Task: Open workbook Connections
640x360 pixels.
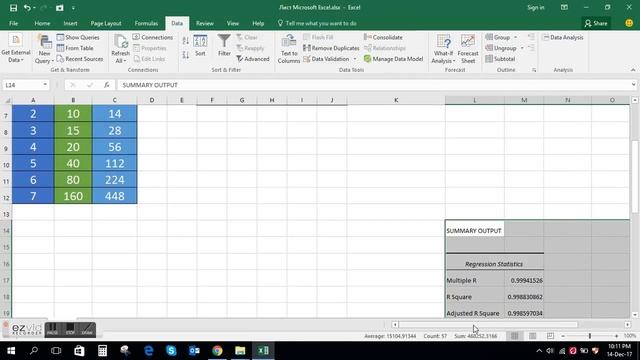Action: (153, 37)
